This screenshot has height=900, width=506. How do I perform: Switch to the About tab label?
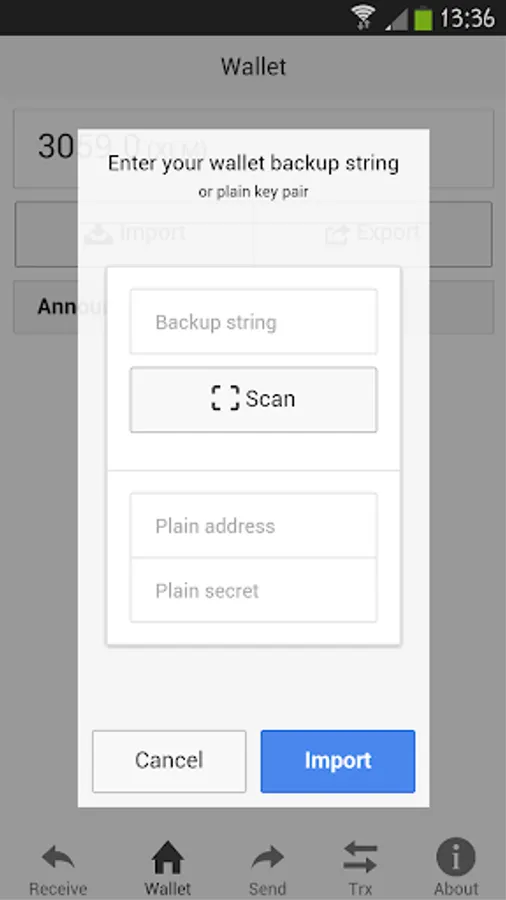click(456, 889)
